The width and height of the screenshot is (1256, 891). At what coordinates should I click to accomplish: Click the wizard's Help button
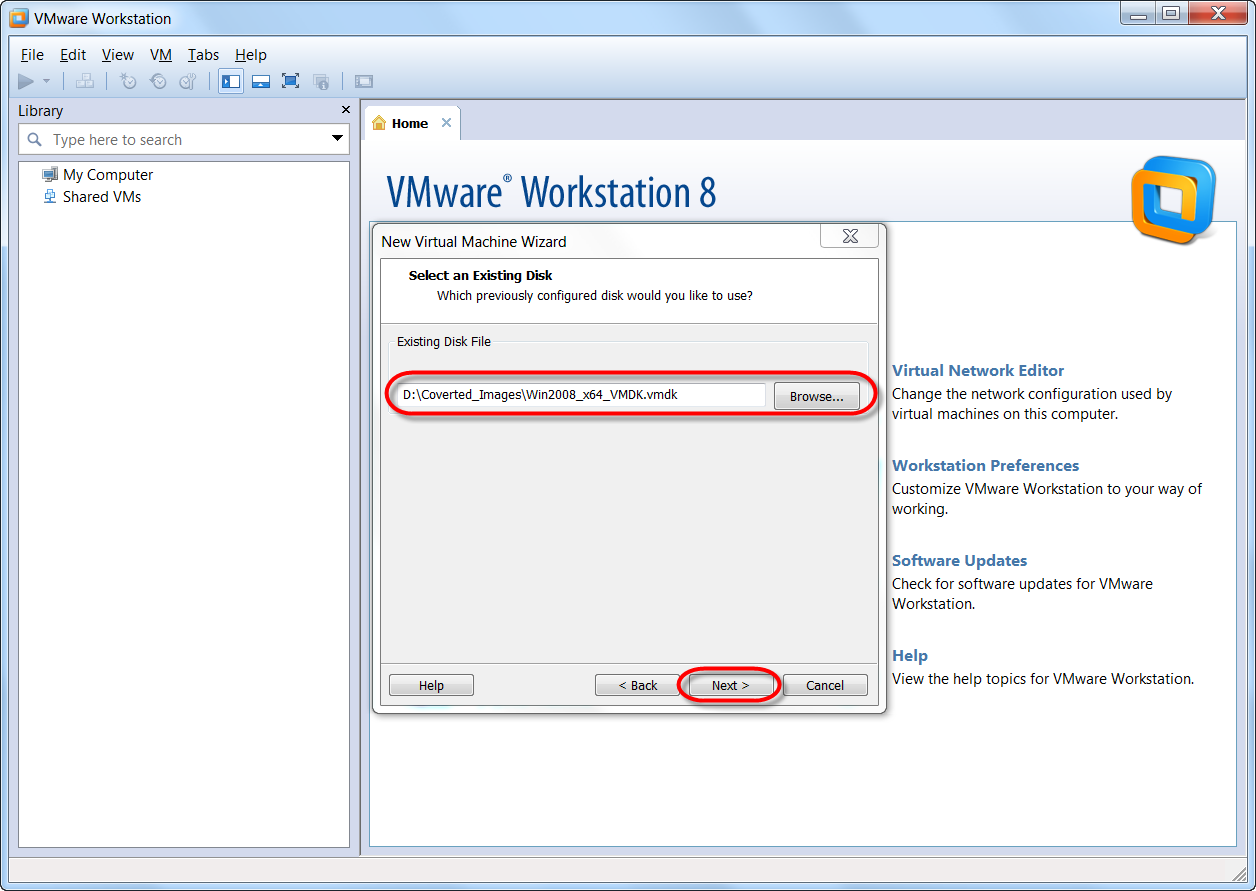point(431,685)
